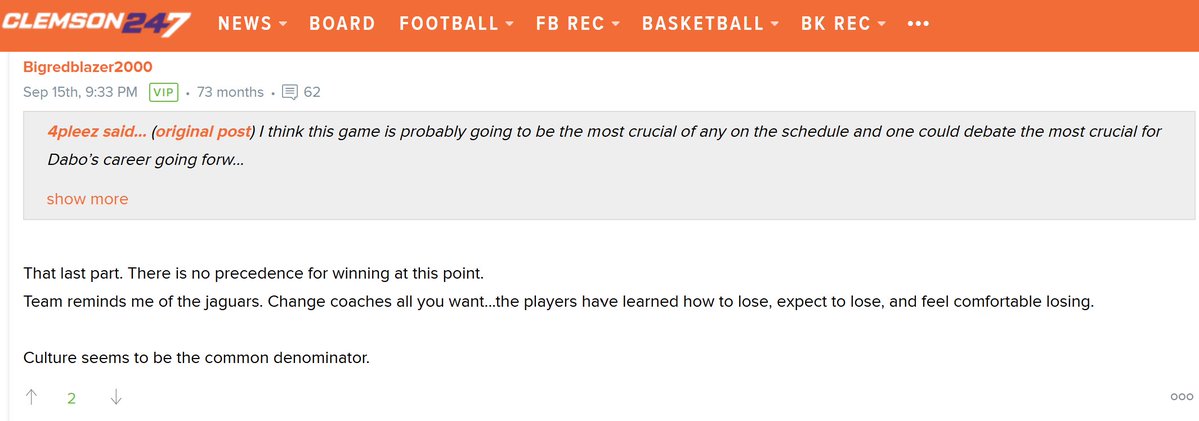The height and width of the screenshot is (421, 1199).
Task: Open the post options three-dot menu
Action: [x=1181, y=398]
